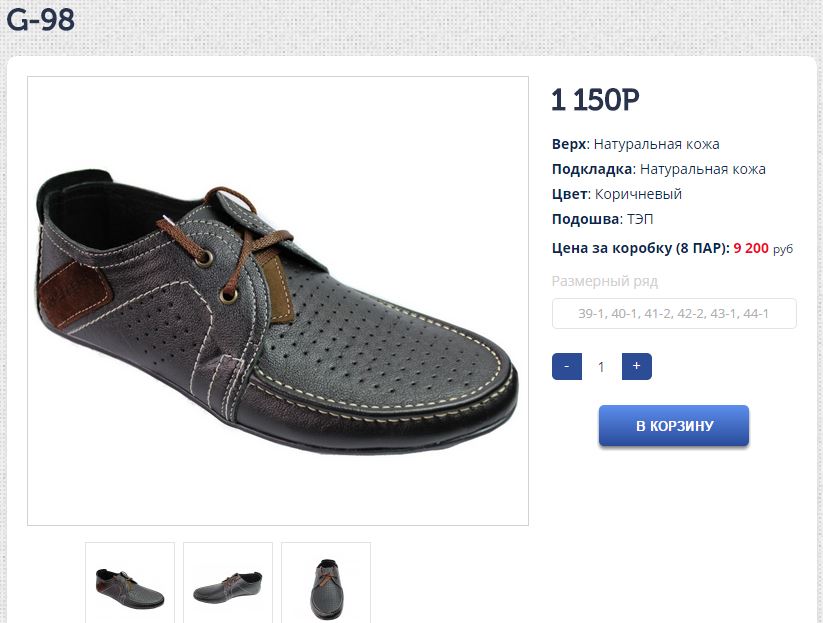Select the Цвет label text
Viewport: 823px width, 623px height.
567,194
